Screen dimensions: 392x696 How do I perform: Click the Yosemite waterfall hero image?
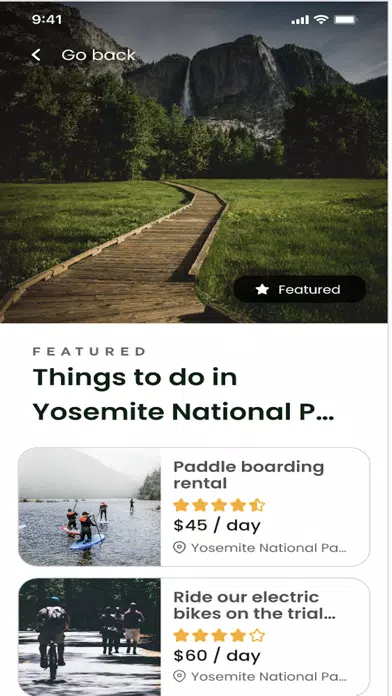[x=194, y=162]
